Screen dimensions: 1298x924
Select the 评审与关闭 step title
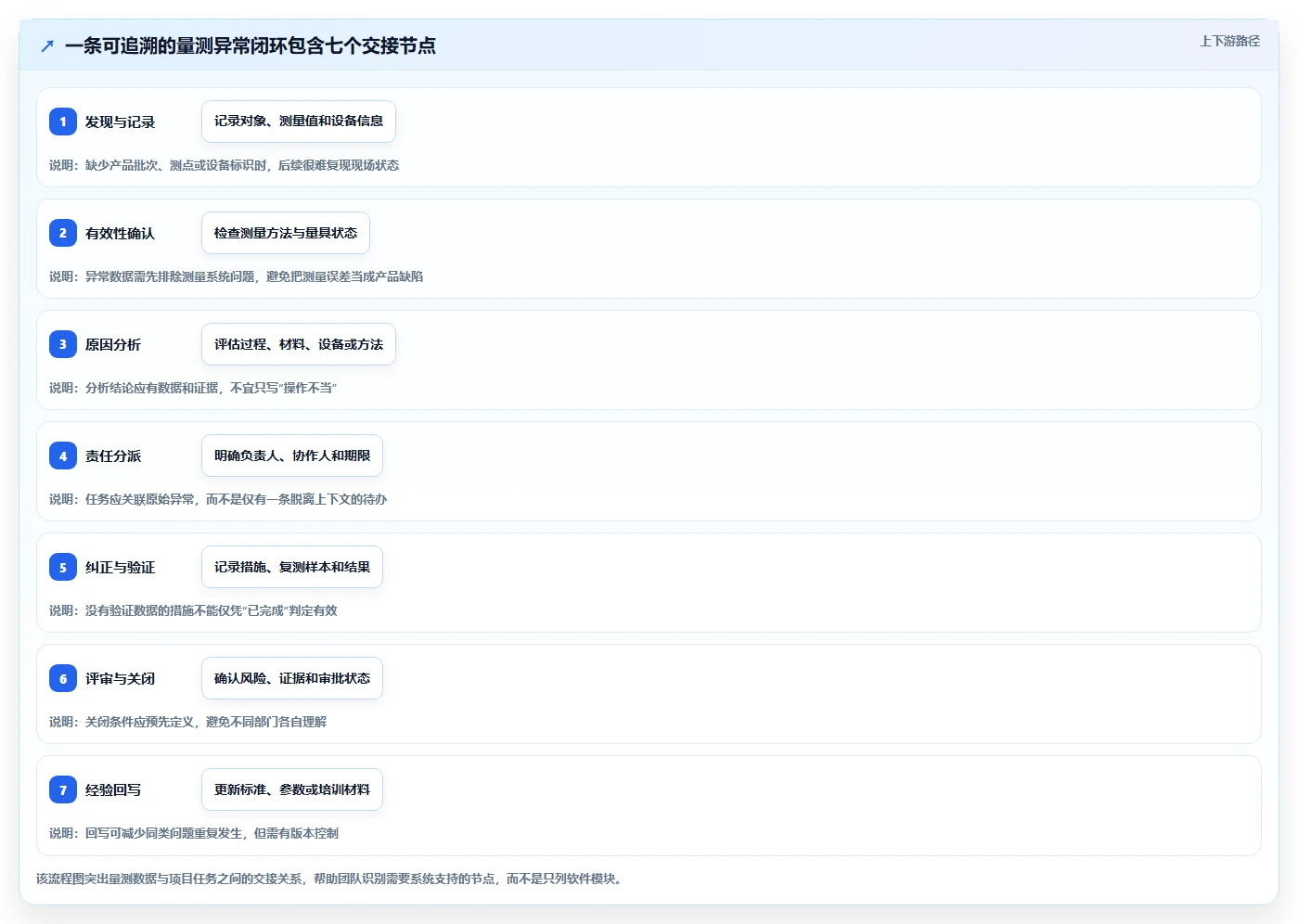coord(120,678)
